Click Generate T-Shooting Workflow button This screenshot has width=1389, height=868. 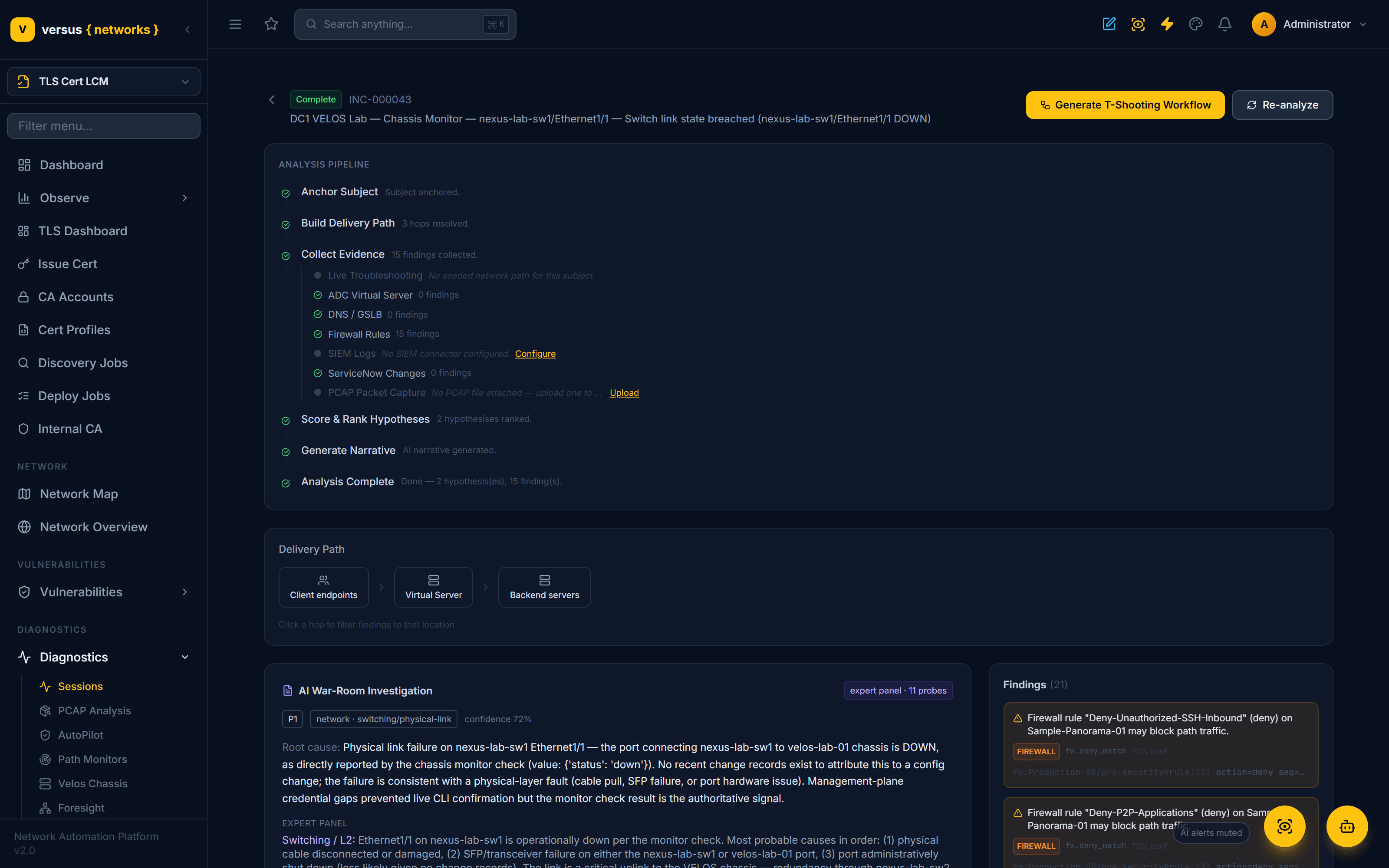click(1125, 105)
